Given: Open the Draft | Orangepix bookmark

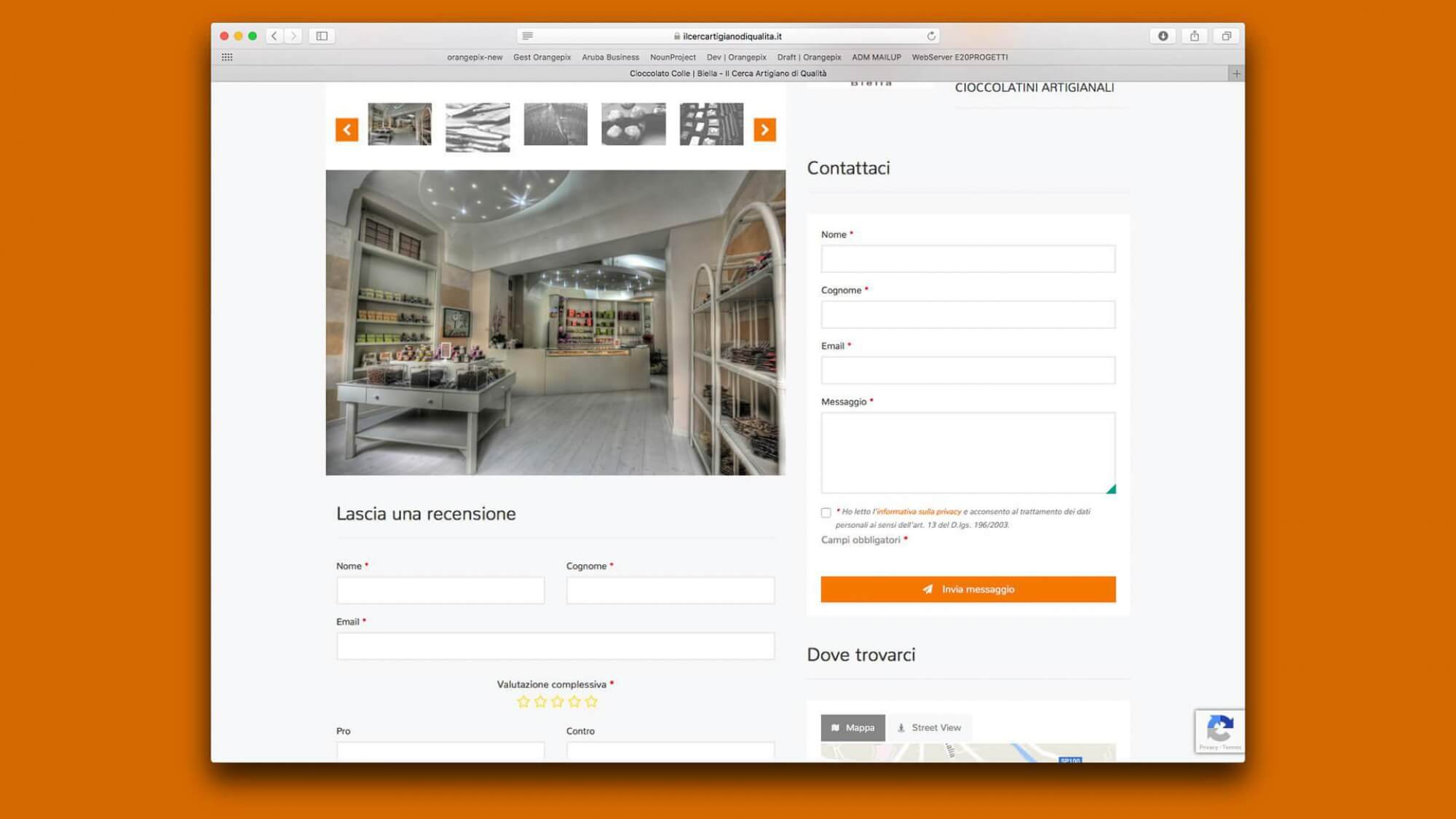Looking at the screenshot, I should (x=809, y=57).
